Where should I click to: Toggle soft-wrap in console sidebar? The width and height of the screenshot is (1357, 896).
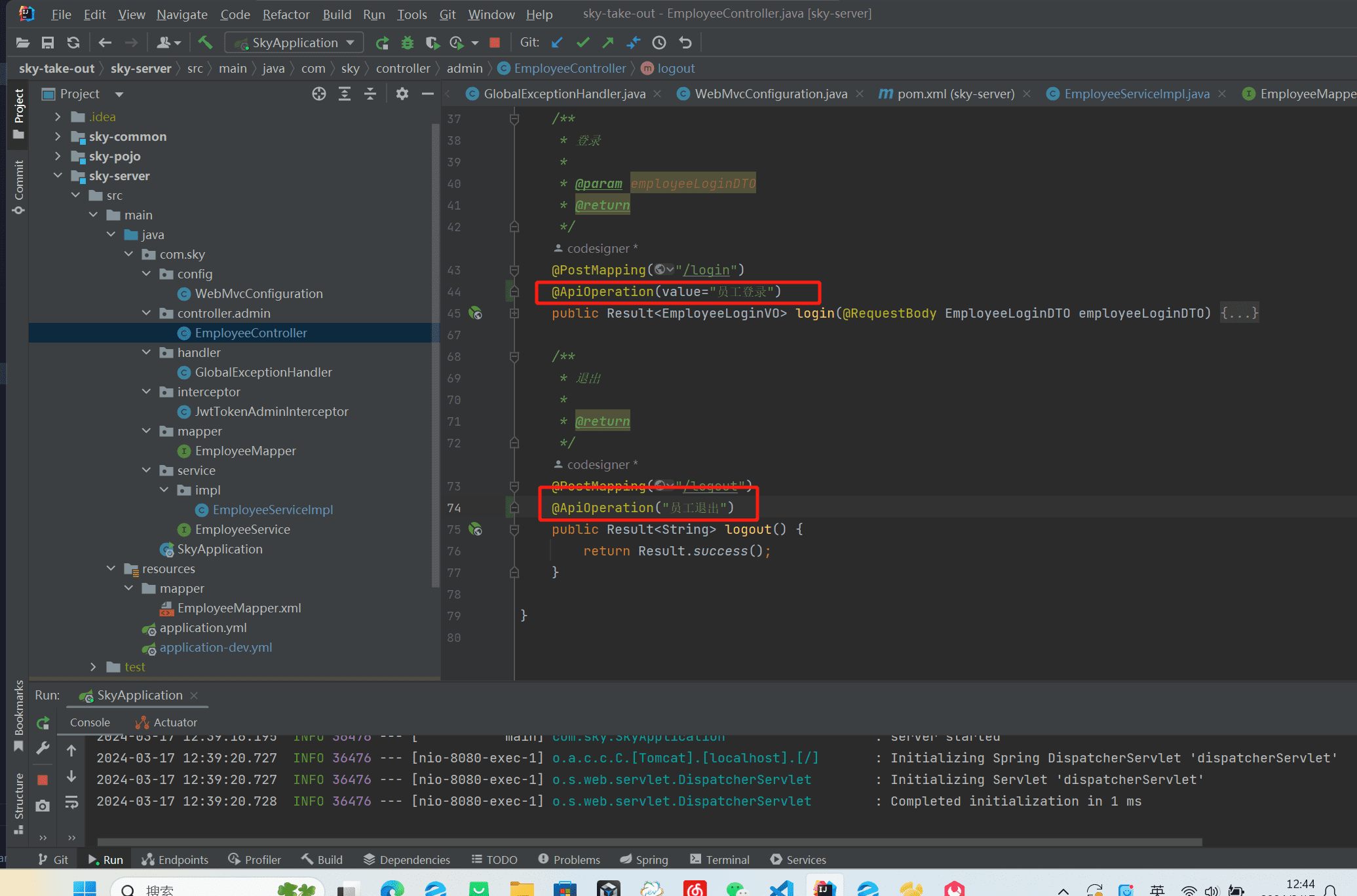[71, 802]
